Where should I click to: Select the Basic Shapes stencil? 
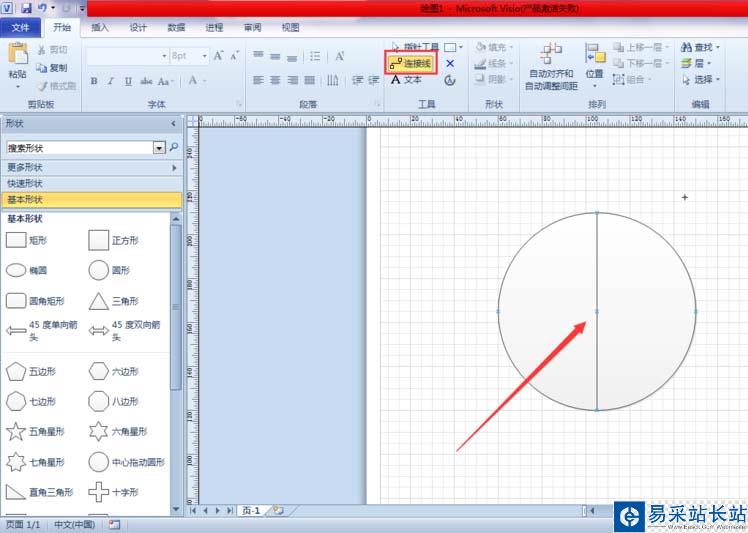click(x=92, y=199)
